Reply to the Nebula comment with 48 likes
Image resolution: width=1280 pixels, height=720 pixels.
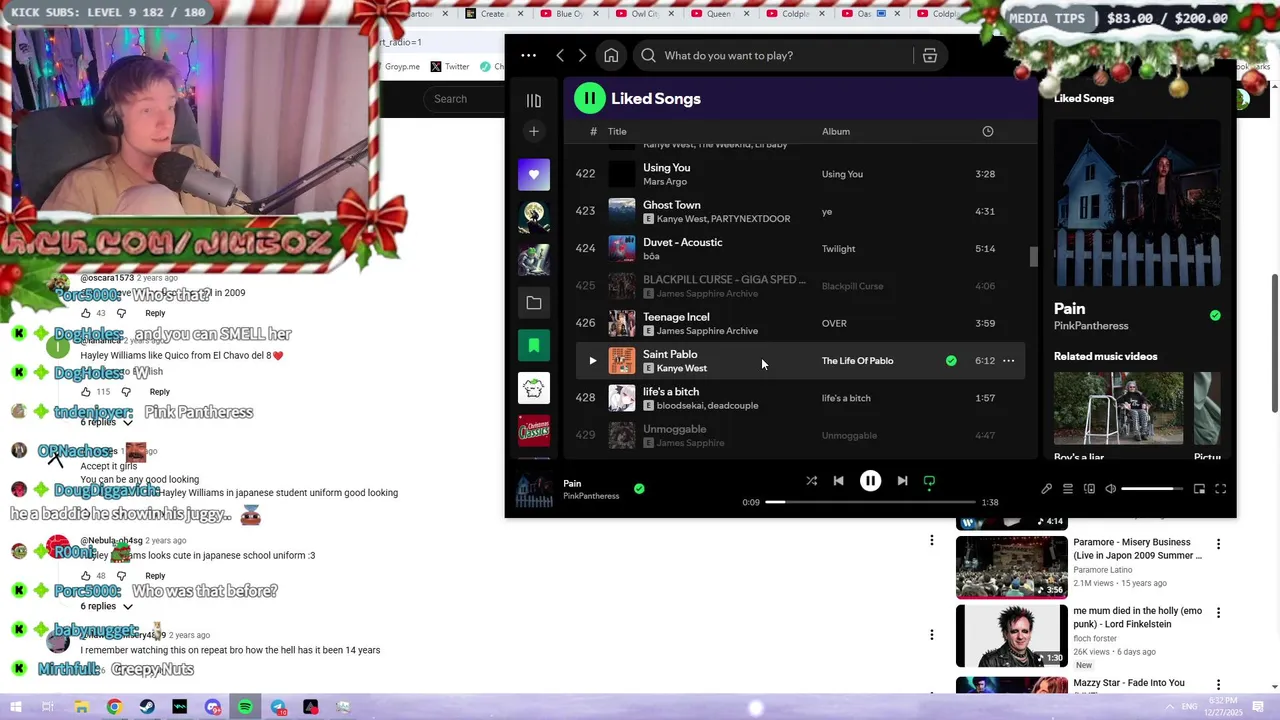click(155, 576)
